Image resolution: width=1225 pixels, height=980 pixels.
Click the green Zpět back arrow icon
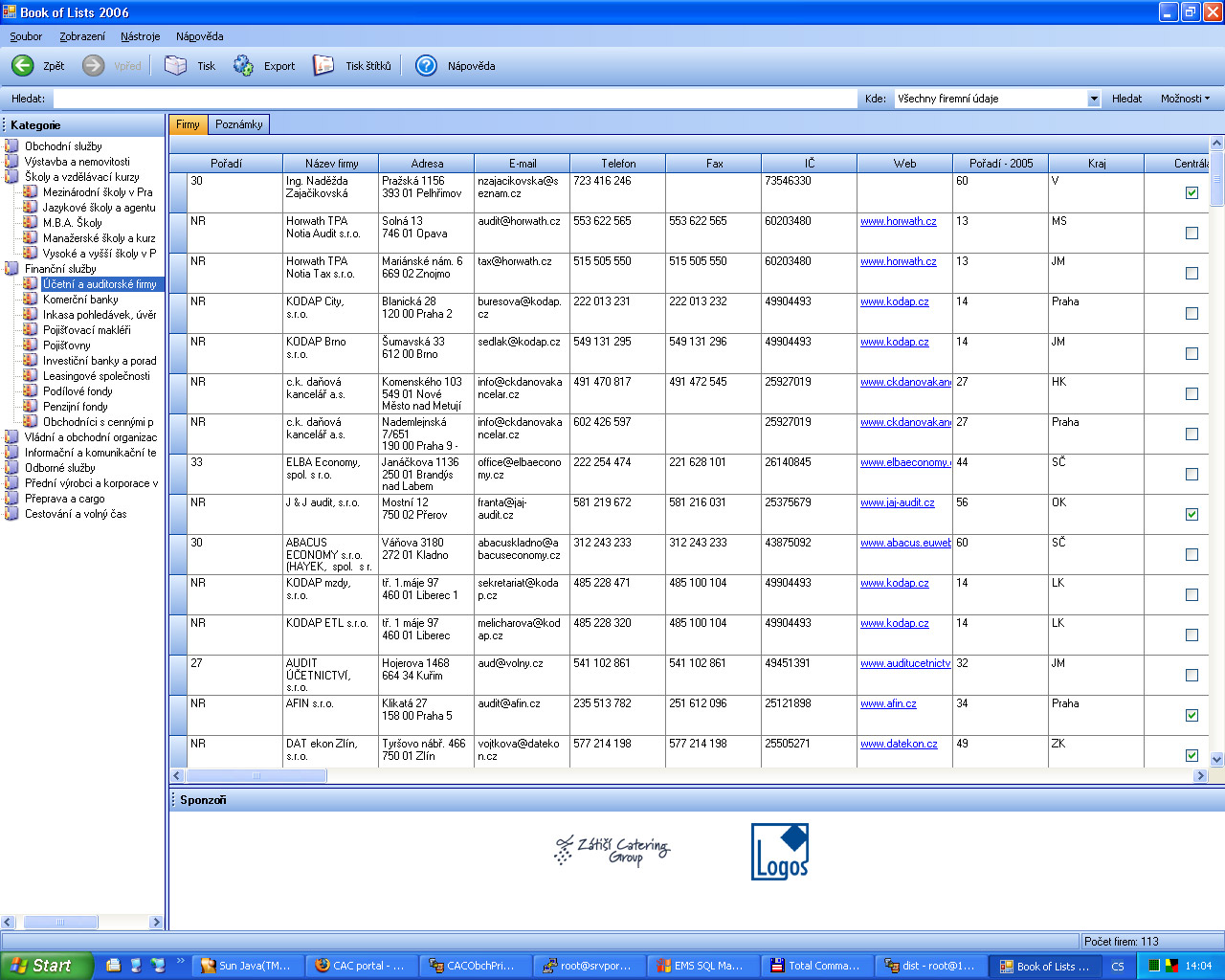click(x=23, y=65)
